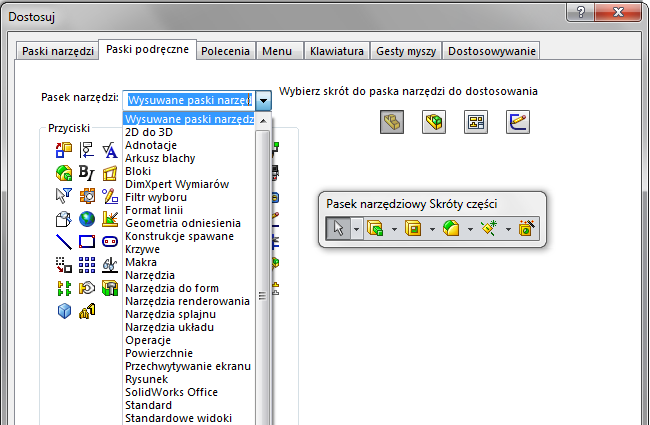Click the blue cube icon in Przyciski

(64, 310)
